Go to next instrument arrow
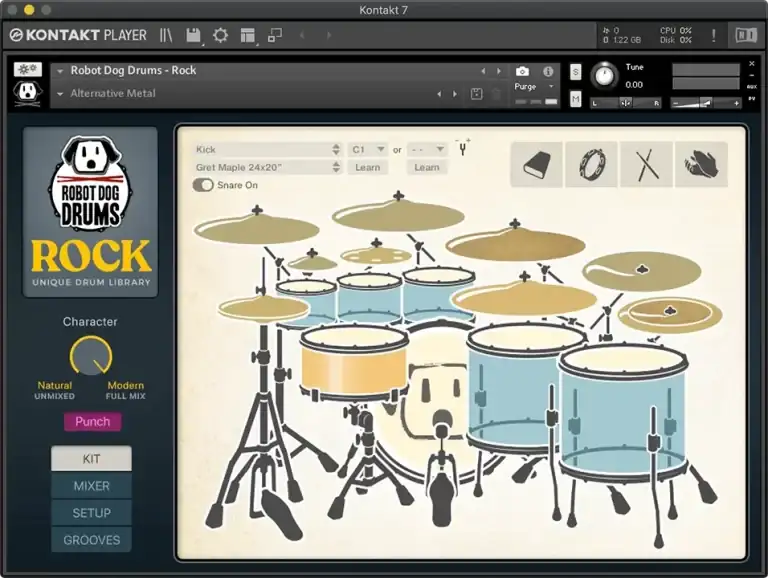Screen dimensions: 768x578 499,71
